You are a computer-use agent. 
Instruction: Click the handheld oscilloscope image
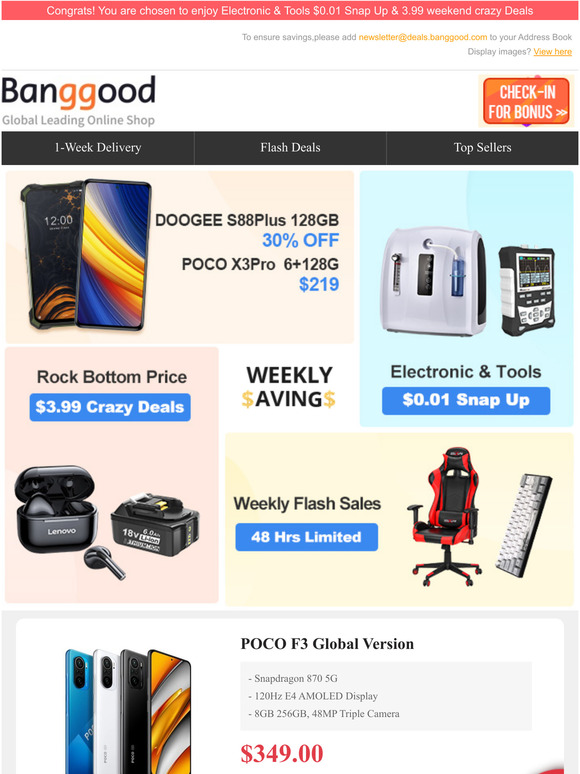(x=527, y=290)
